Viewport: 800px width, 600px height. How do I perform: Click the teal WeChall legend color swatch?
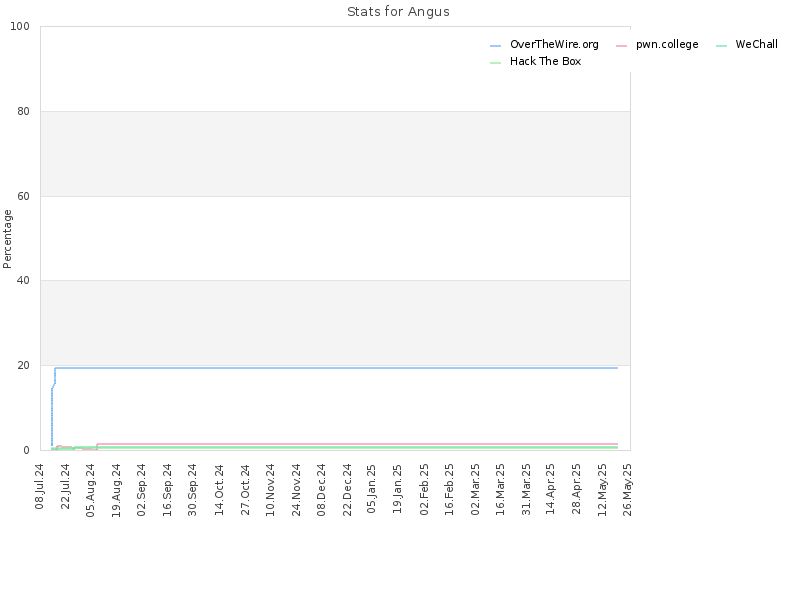tap(721, 46)
